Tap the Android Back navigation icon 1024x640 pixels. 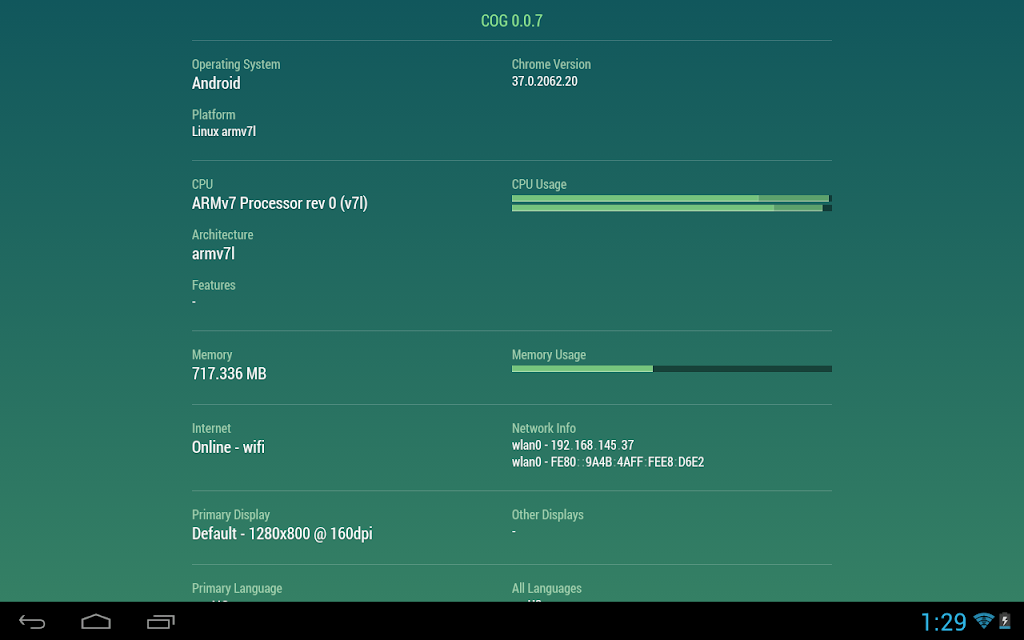[32, 622]
